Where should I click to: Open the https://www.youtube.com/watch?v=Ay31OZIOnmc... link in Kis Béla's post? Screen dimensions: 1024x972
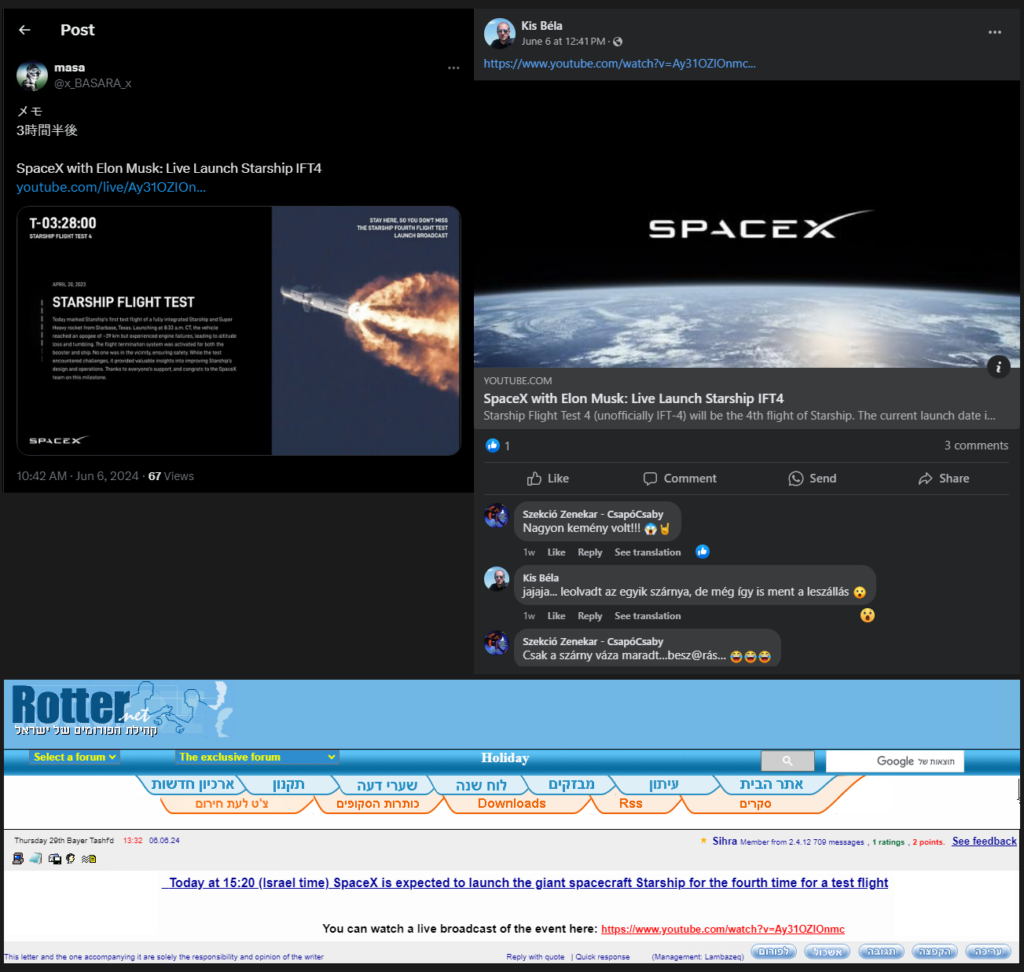619,64
